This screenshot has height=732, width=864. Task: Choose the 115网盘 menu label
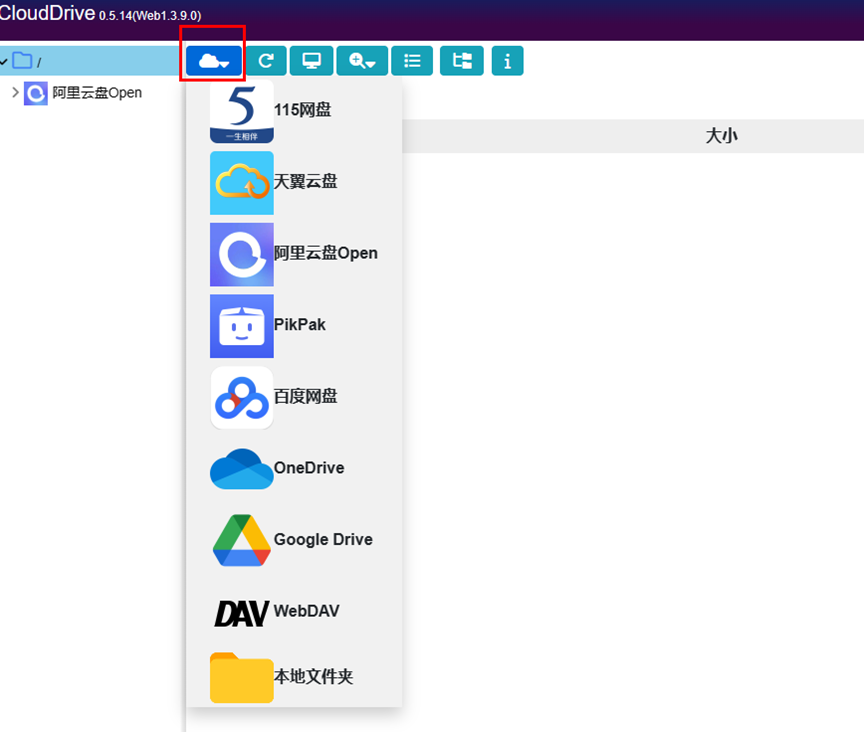point(303,110)
